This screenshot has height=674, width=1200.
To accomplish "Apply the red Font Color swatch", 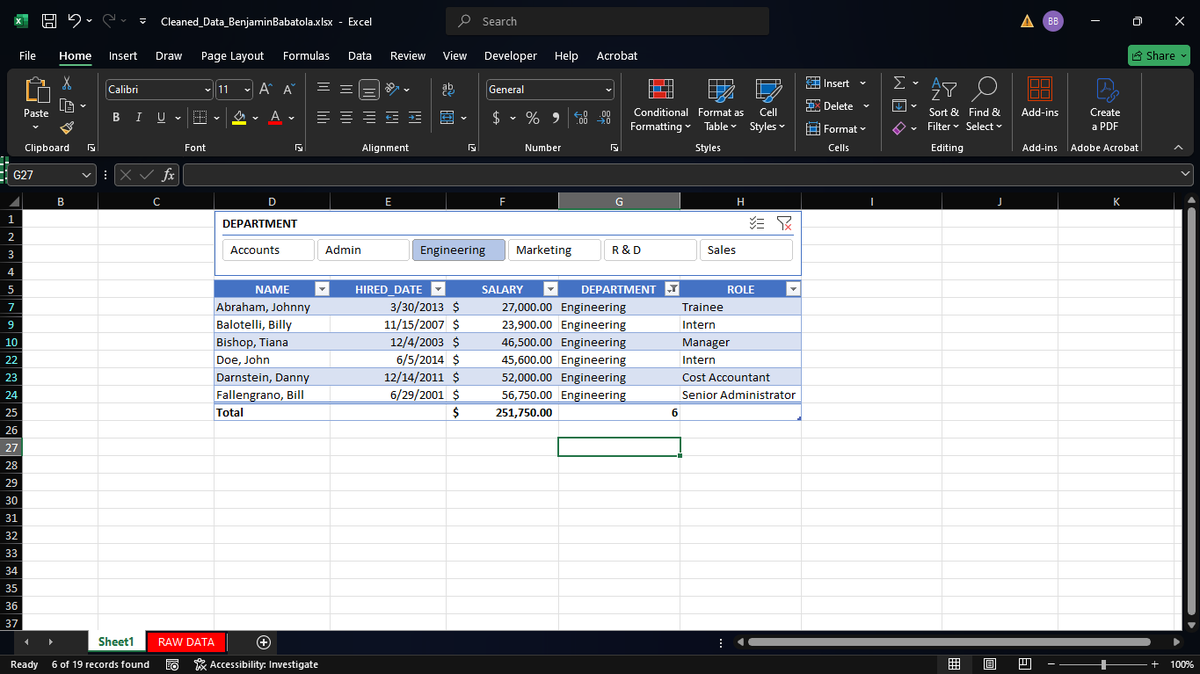I will pyautogui.click(x=274, y=118).
